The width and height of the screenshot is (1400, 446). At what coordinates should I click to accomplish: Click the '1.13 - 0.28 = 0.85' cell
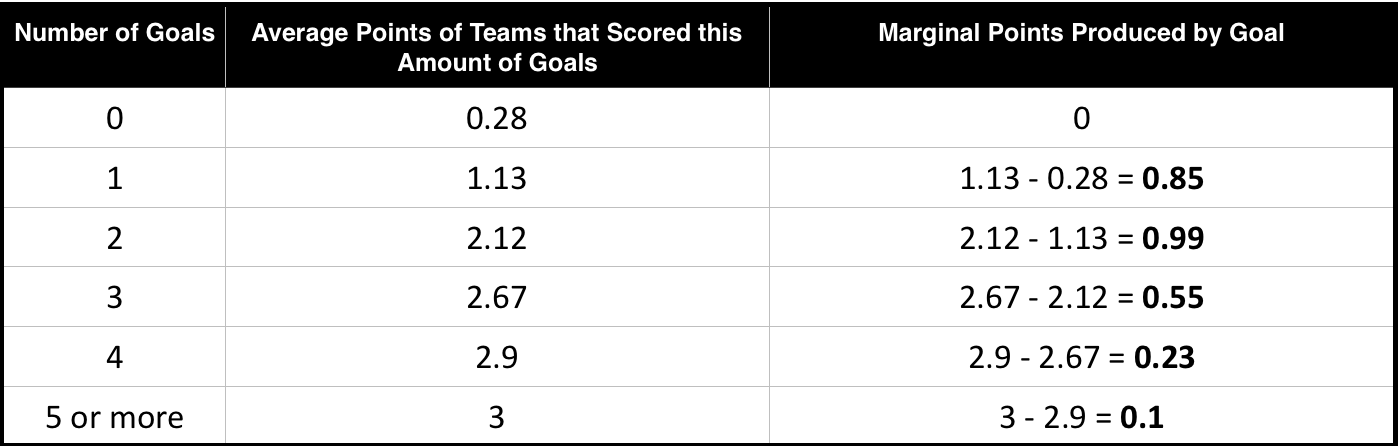[1081, 178]
